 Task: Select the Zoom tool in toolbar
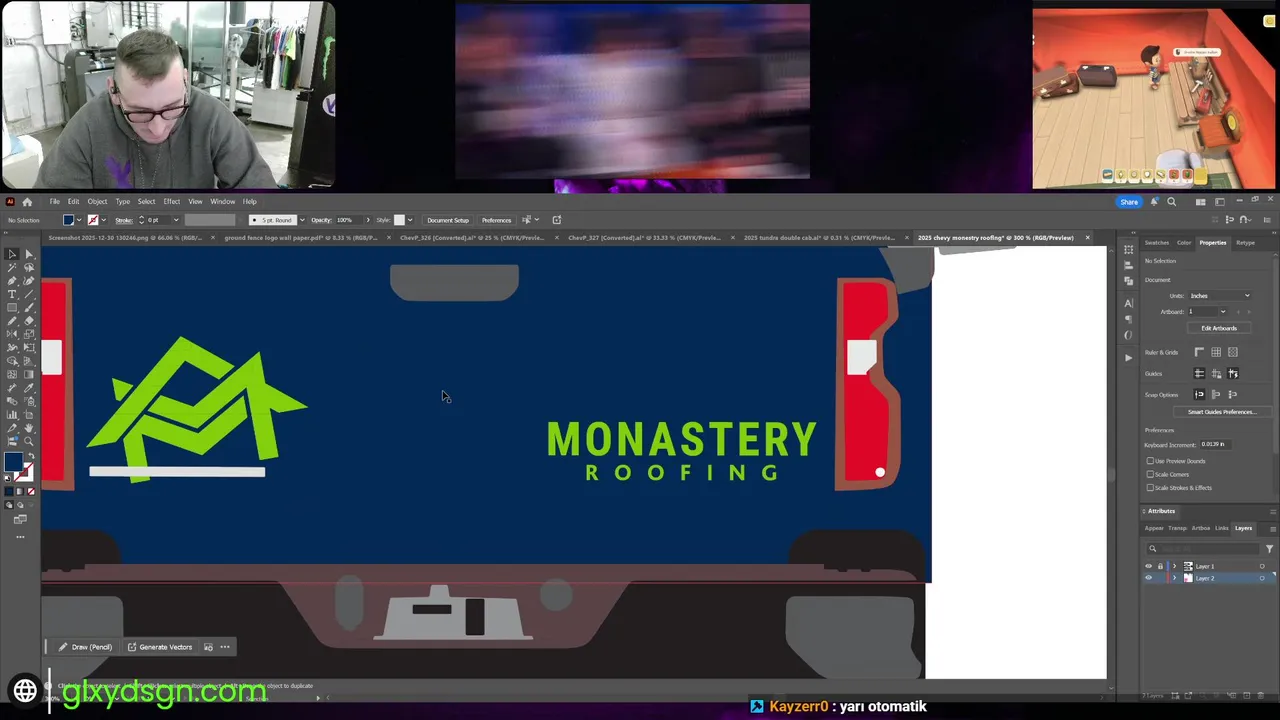coord(29,441)
